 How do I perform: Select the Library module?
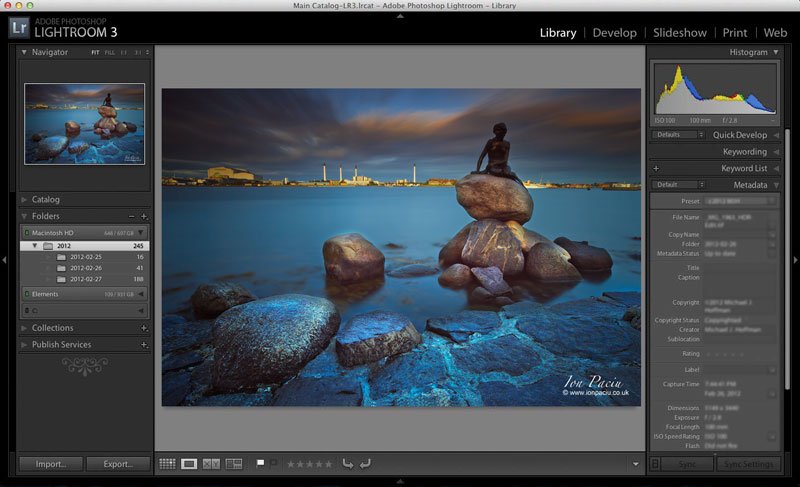pyautogui.click(x=558, y=33)
